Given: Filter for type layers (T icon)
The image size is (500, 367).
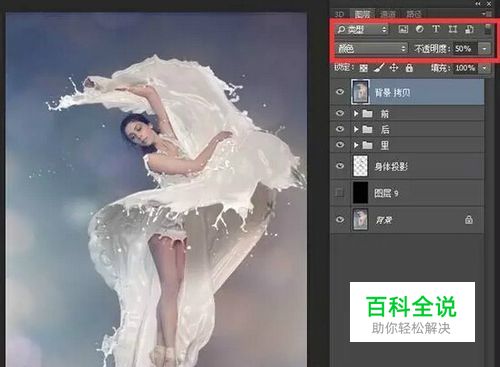Looking at the screenshot, I should [436, 29].
